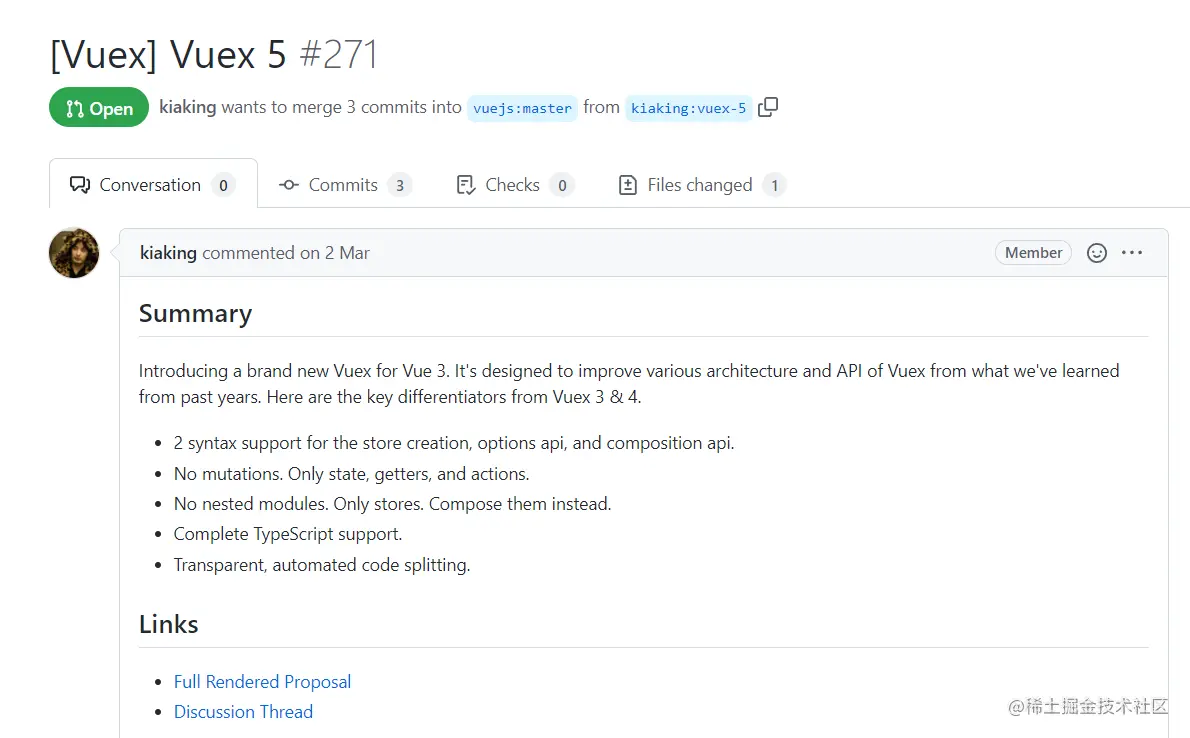Switch to the Commits tab
1190x738 pixels.
(345, 184)
